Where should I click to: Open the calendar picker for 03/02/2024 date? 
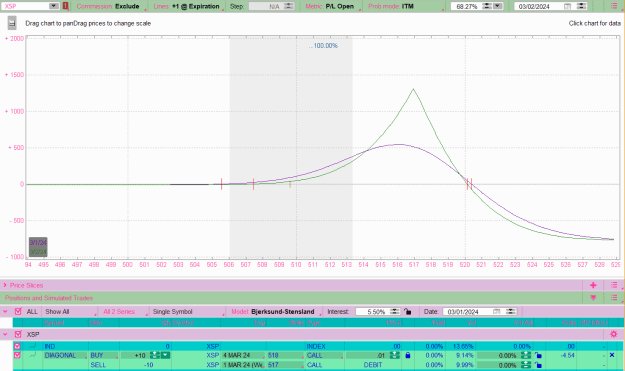567,6
